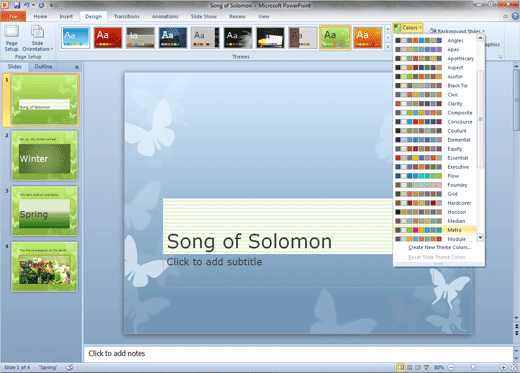
Task: Open PowerPoint Help question mark icon
Action: (x=515, y=16)
